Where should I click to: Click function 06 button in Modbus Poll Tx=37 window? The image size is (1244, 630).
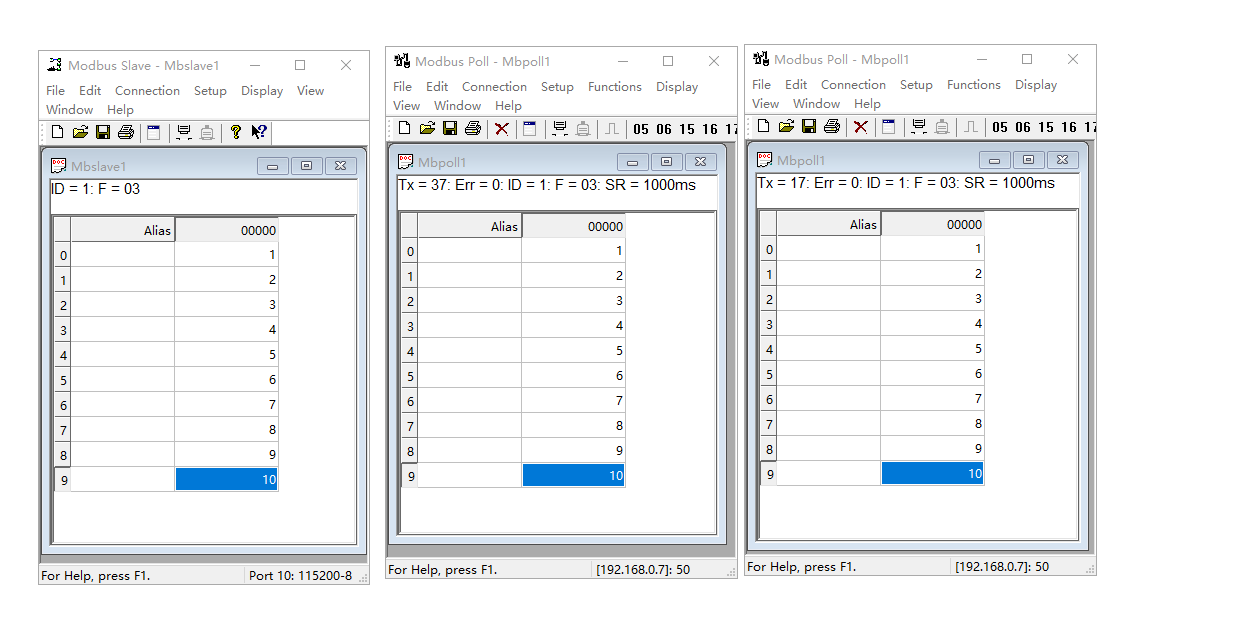point(664,129)
